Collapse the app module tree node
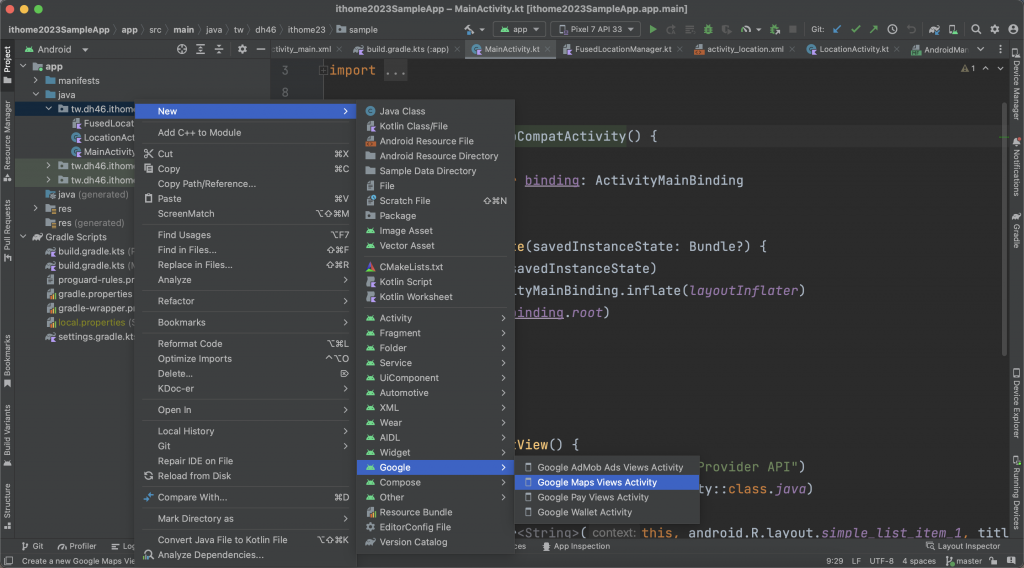Viewport: 1024px width, 568px height. [x=24, y=66]
